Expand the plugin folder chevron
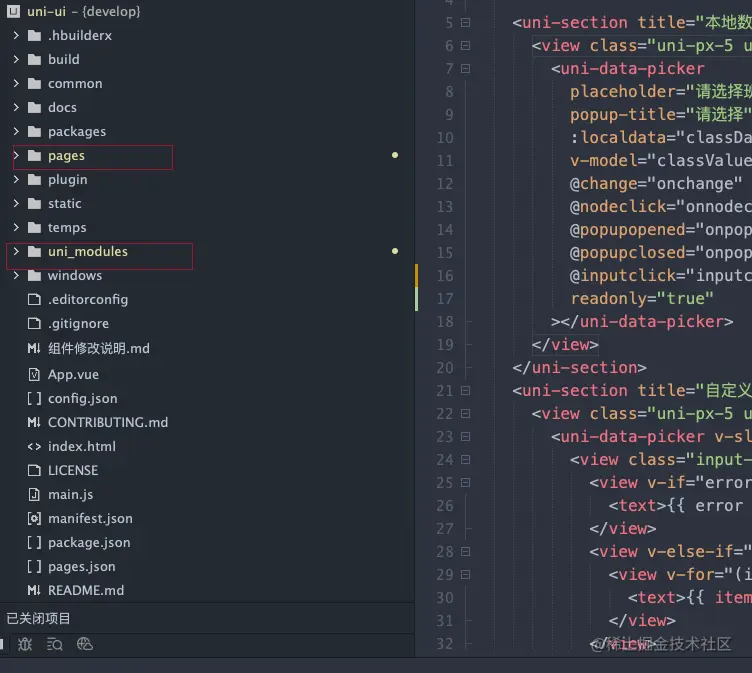752x673 pixels. (16, 179)
